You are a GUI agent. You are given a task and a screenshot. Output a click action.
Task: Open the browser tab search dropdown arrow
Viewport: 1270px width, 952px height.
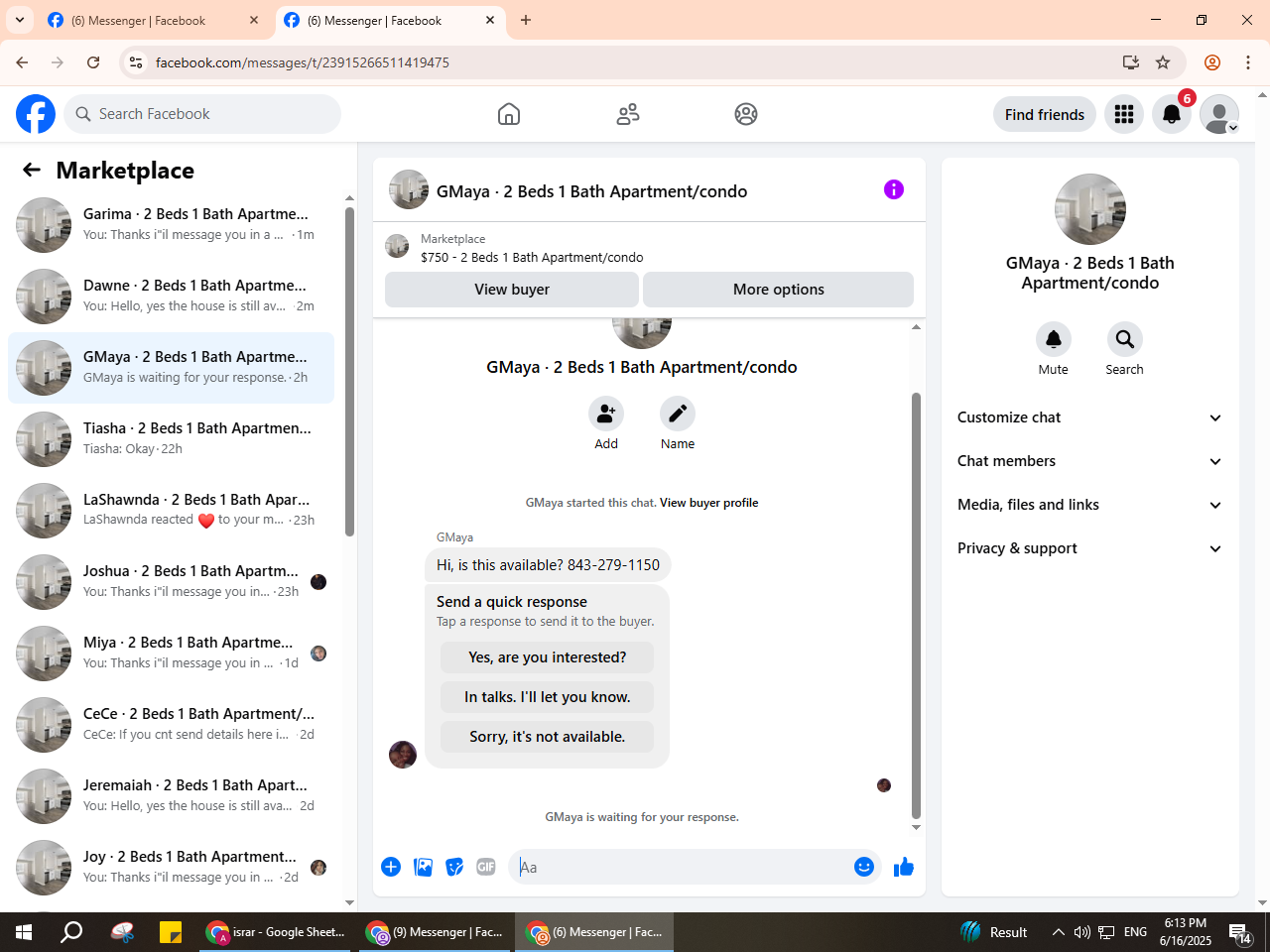pos(20,20)
